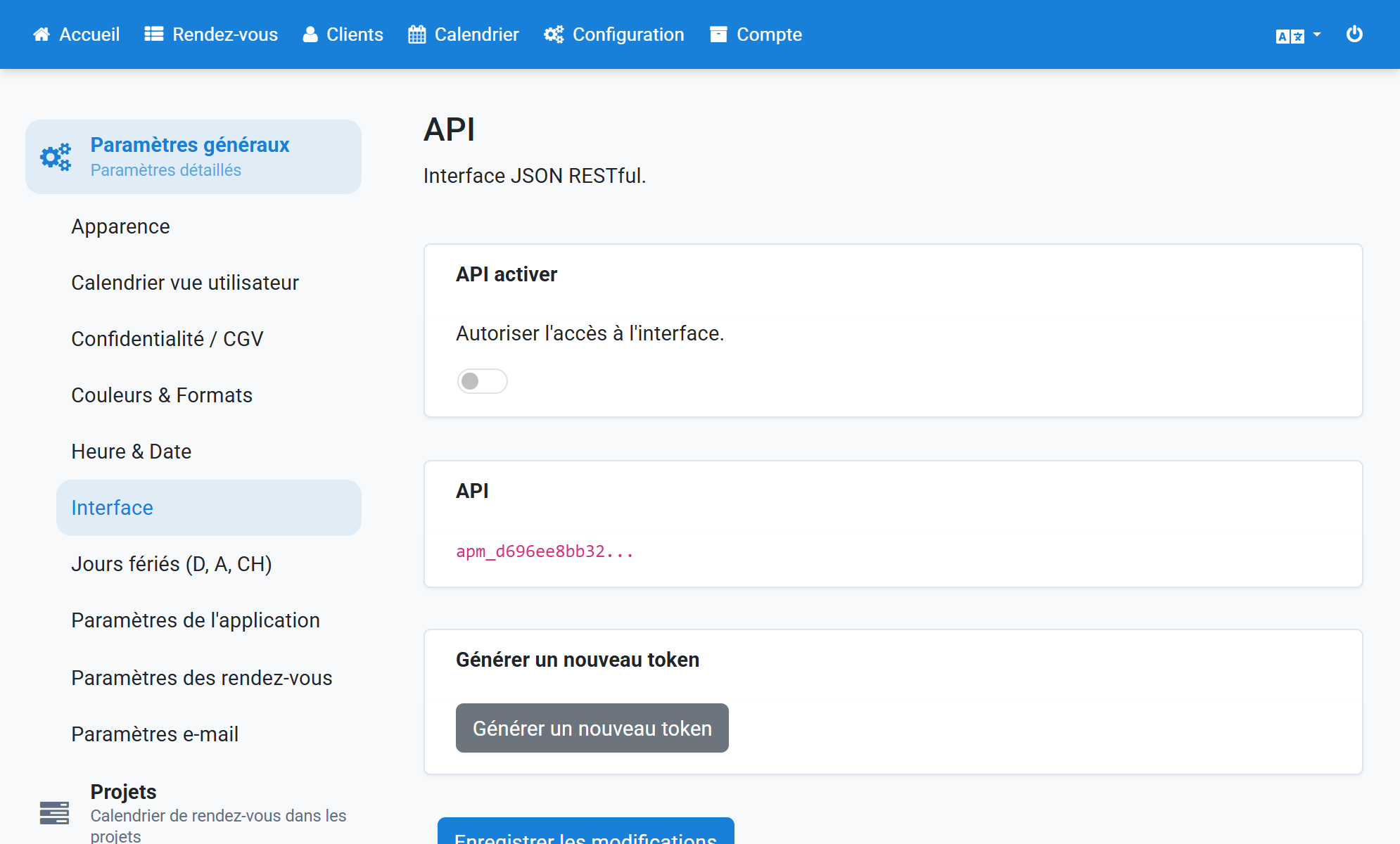Click the Projets stacked bars icon
1400x844 pixels.
click(54, 812)
